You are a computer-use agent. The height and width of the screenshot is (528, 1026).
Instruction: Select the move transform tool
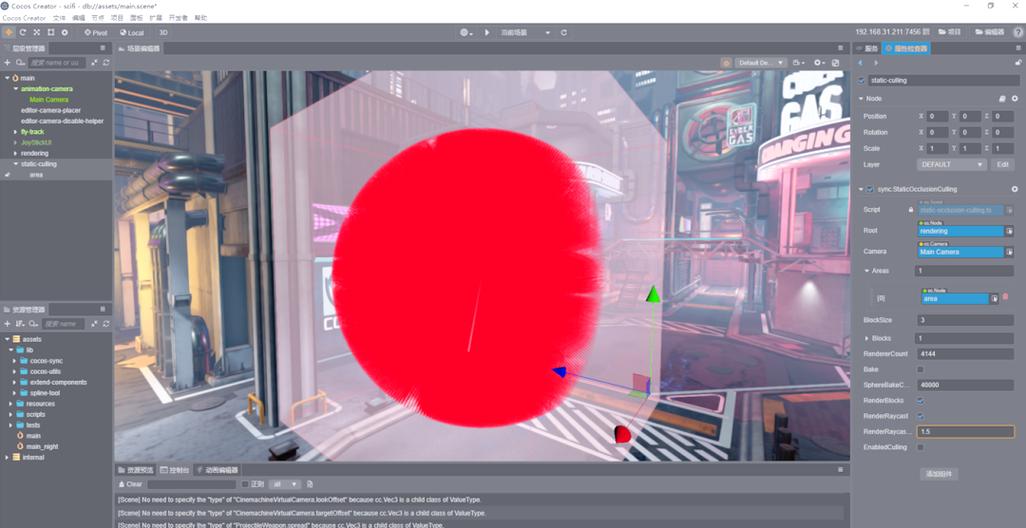[9, 32]
